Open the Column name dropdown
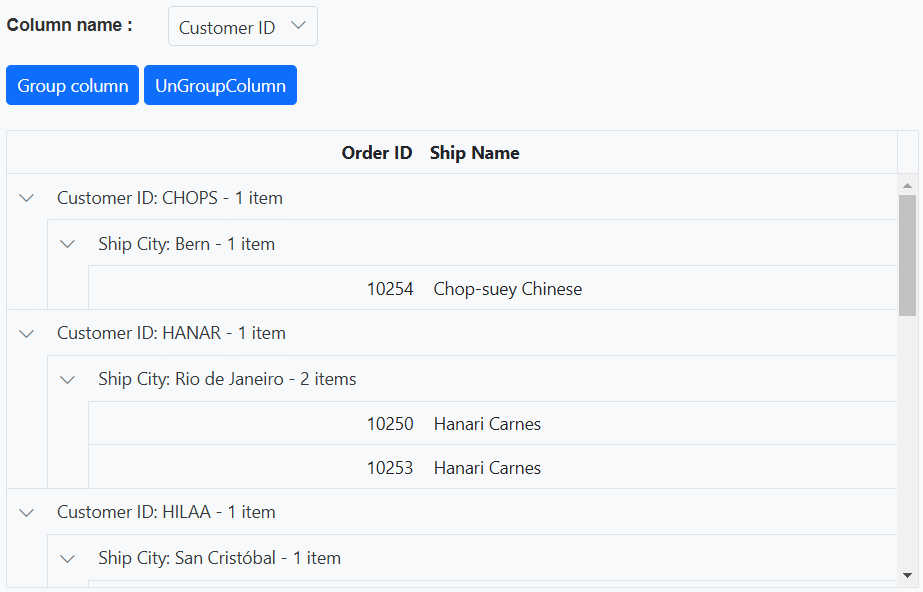The width and height of the screenshot is (923, 592). click(243, 27)
